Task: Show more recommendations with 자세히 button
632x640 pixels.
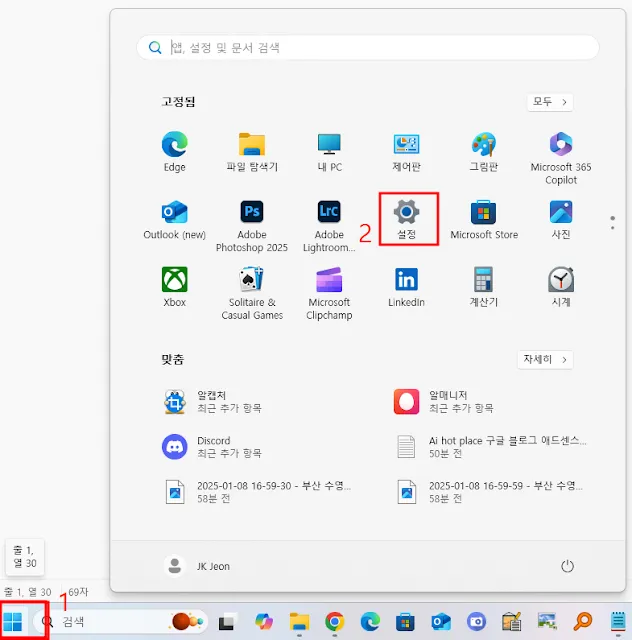Action: pos(545,359)
